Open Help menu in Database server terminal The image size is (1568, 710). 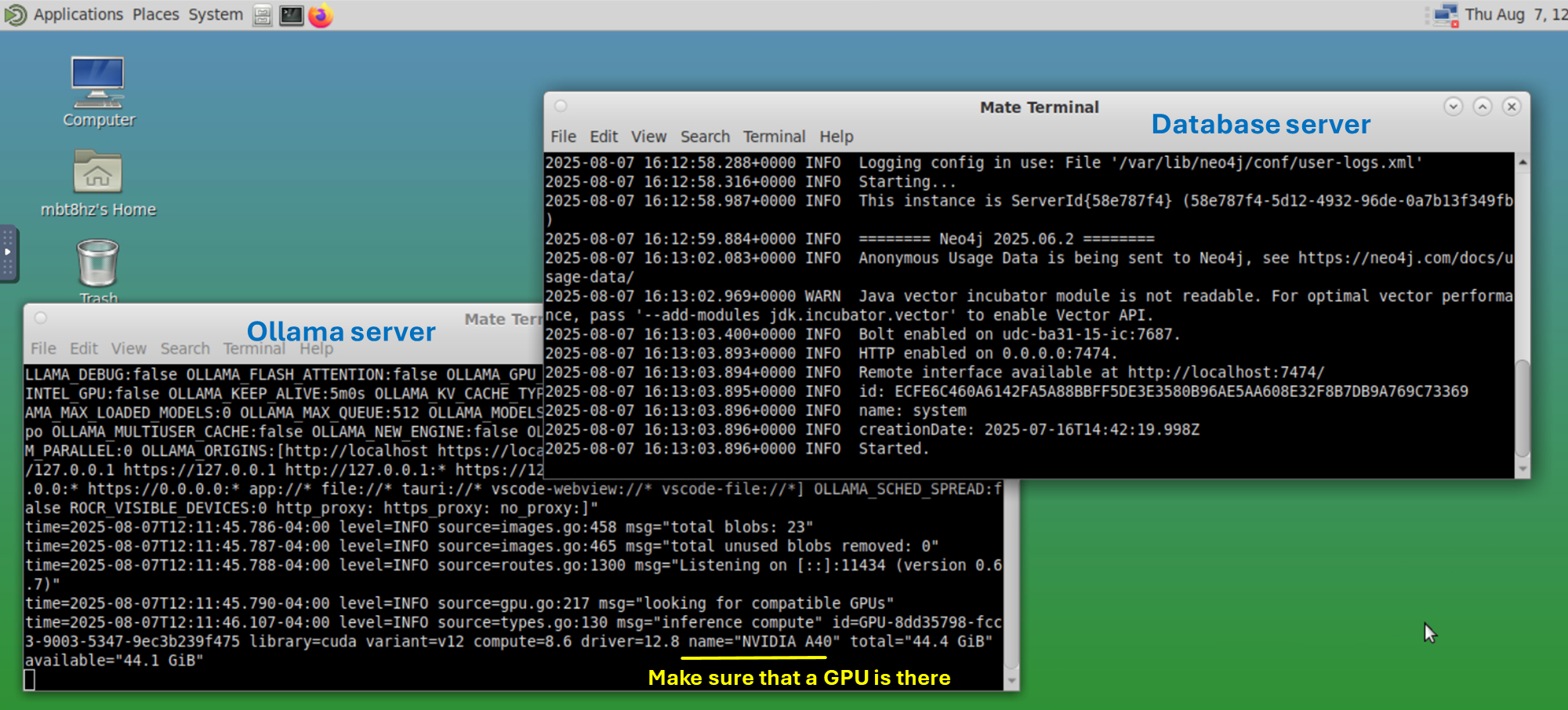[x=836, y=137]
